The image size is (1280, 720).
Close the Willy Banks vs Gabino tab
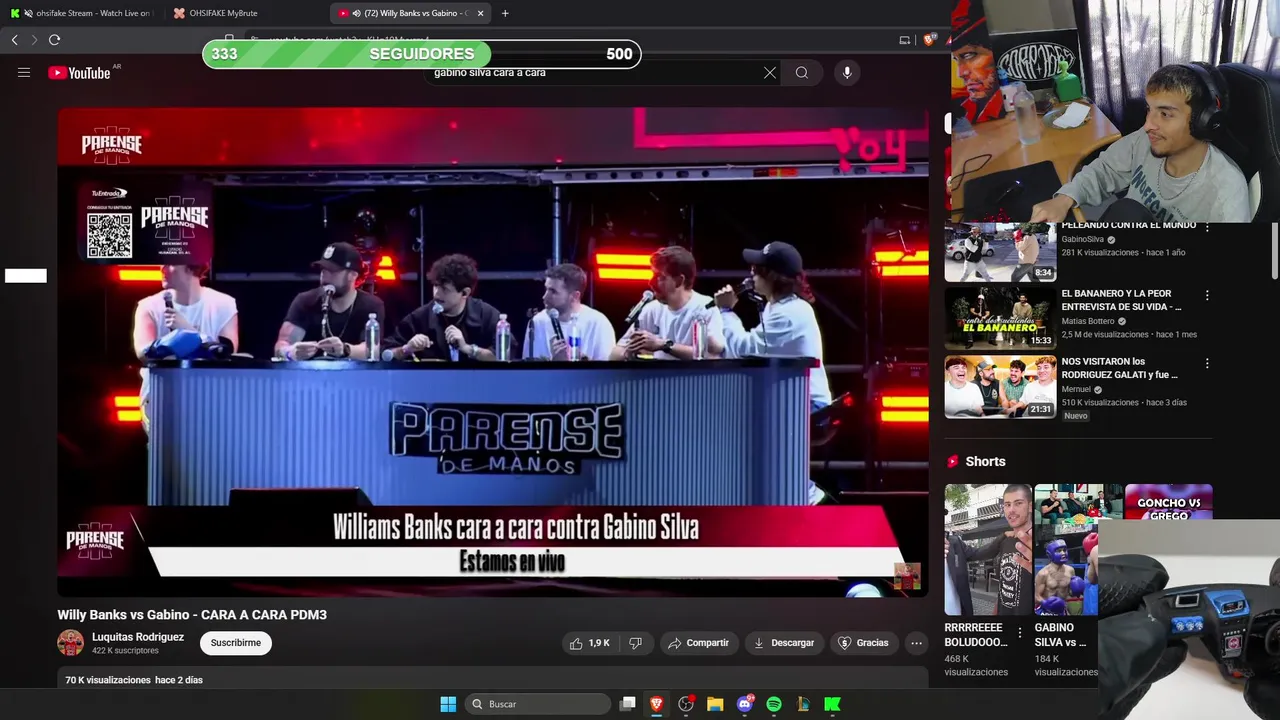(481, 13)
